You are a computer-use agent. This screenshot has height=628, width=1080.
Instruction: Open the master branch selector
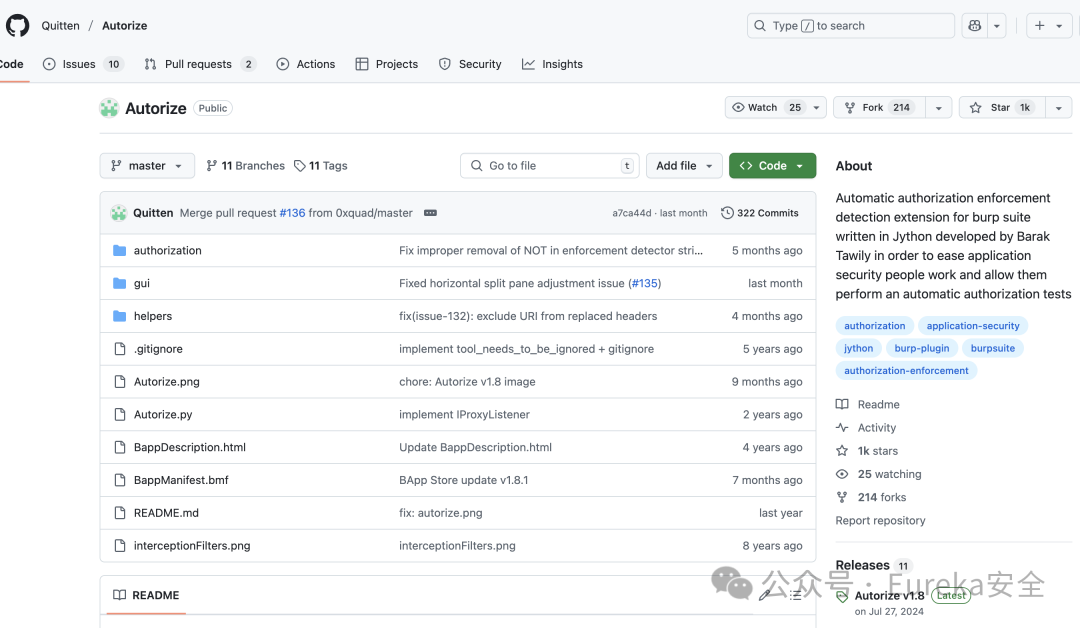tap(147, 166)
